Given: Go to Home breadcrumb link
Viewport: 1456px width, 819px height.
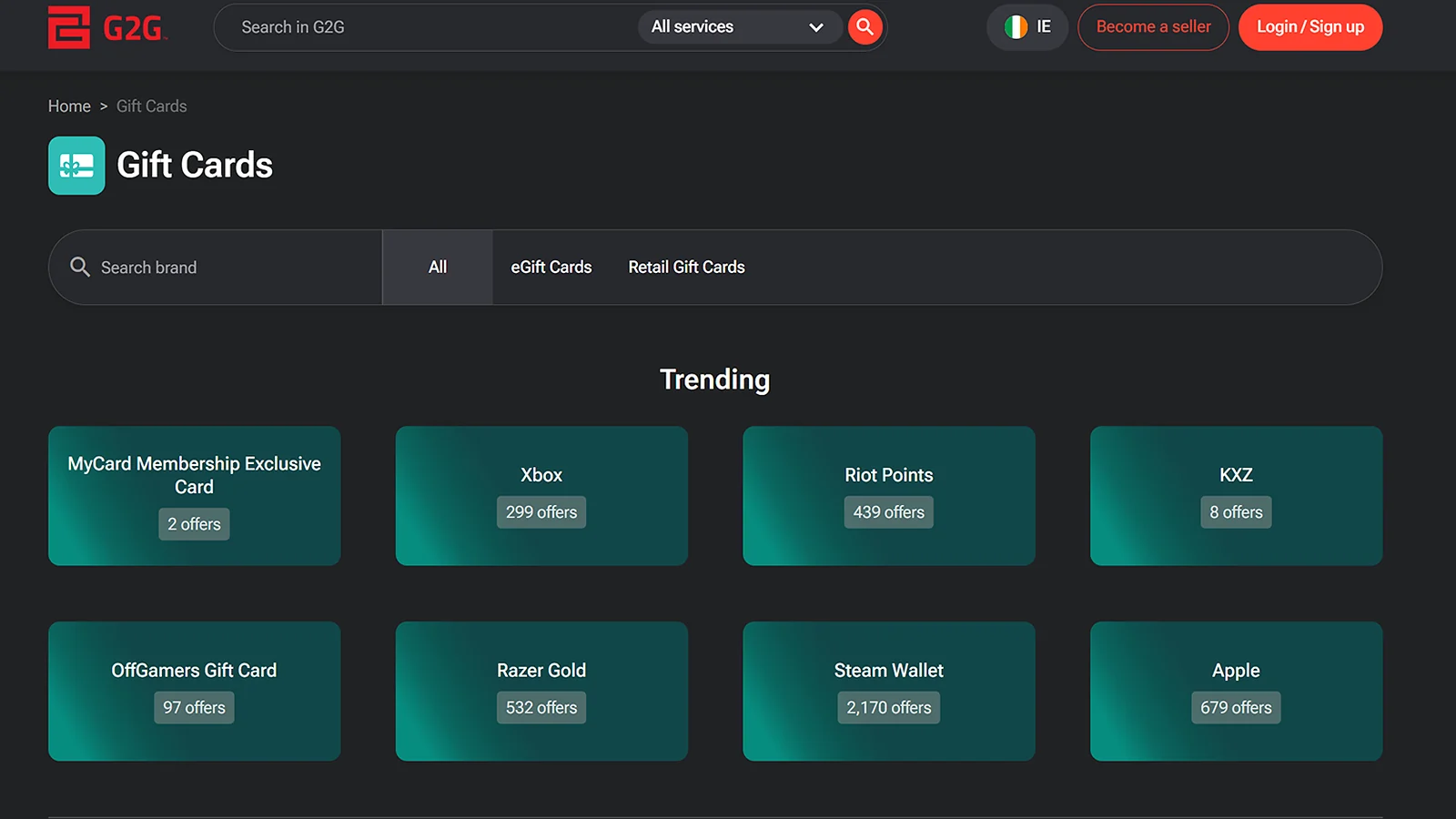Looking at the screenshot, I should click(x=69, y=106).
